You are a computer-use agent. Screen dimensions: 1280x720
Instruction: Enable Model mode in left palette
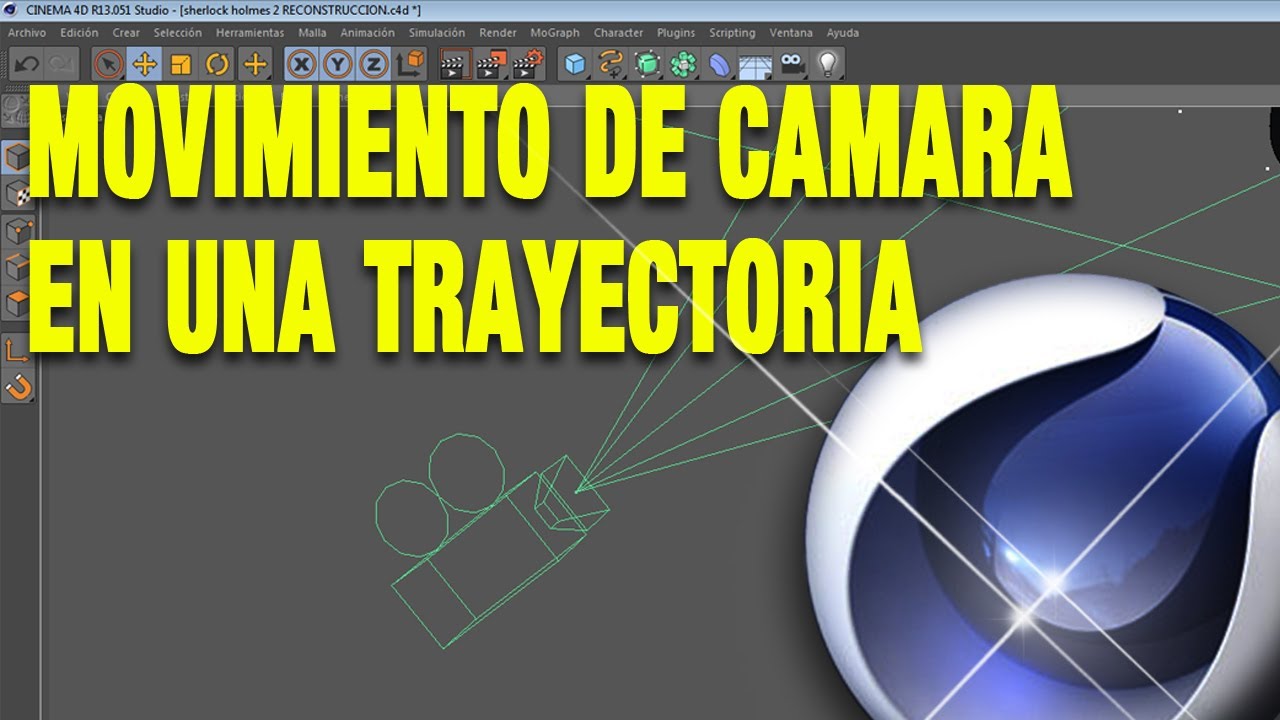click(x=17, y=158)
